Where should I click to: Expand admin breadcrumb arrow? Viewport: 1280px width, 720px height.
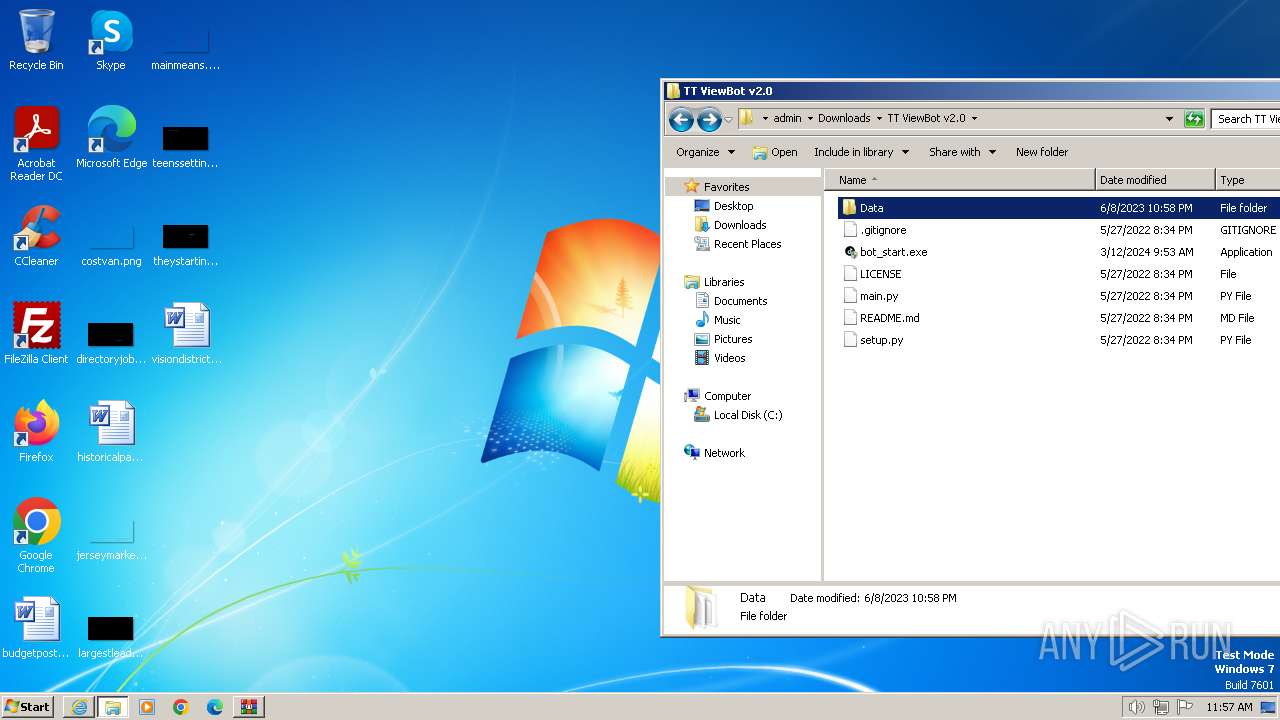click(x=810, y=118)
